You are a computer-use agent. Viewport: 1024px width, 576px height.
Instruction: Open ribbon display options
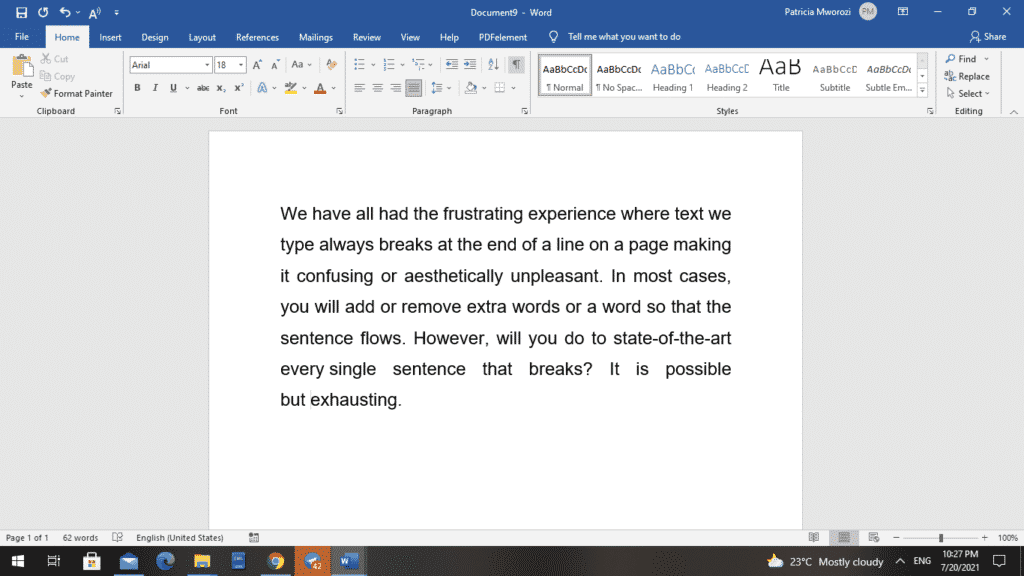903,12
